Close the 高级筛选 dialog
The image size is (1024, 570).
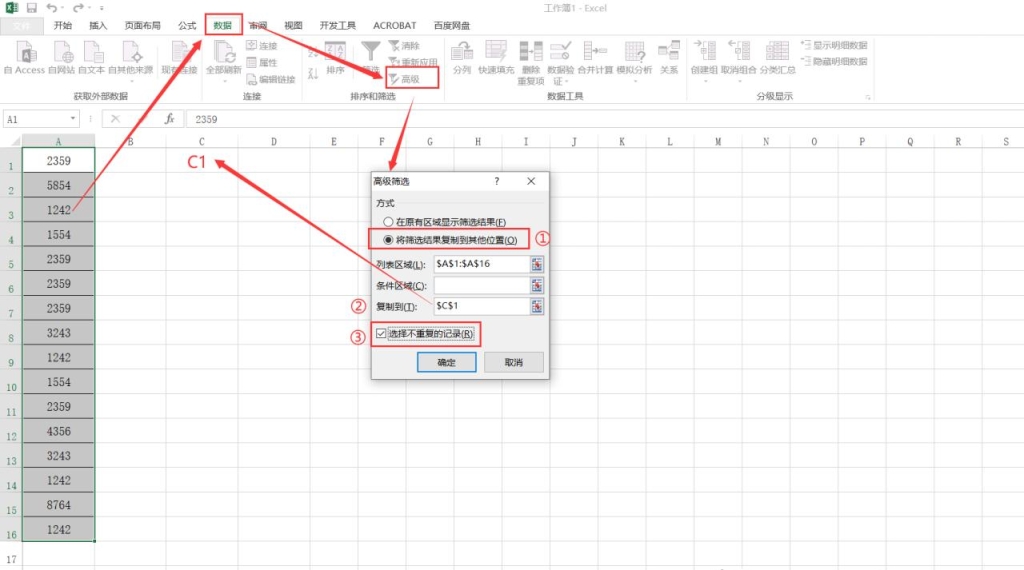coord(531,181)
